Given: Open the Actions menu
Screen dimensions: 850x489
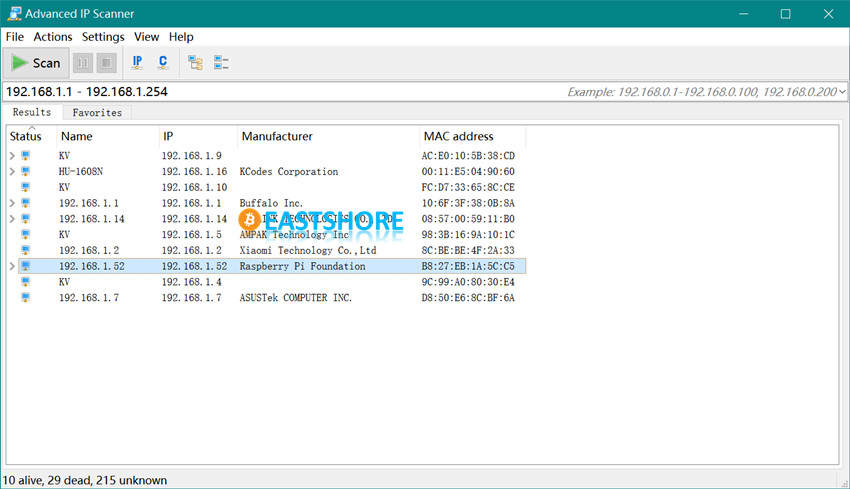Looking at the screenshot, I should pos(53,37).
